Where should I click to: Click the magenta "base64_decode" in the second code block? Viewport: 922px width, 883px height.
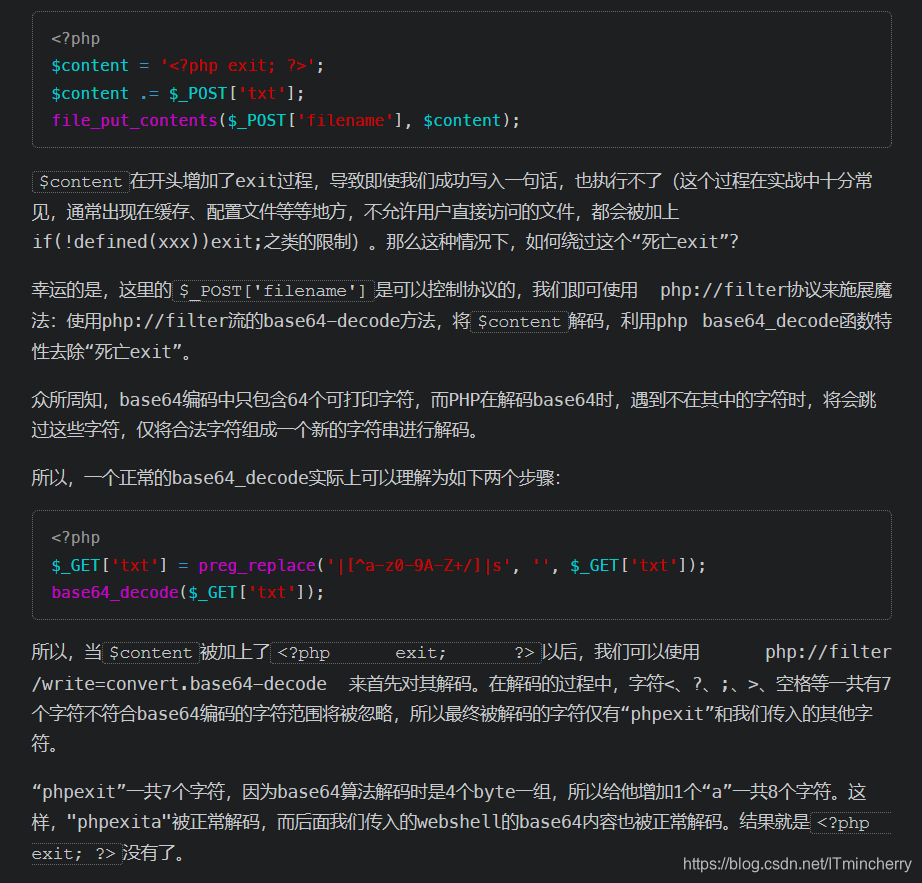(115, 593)
